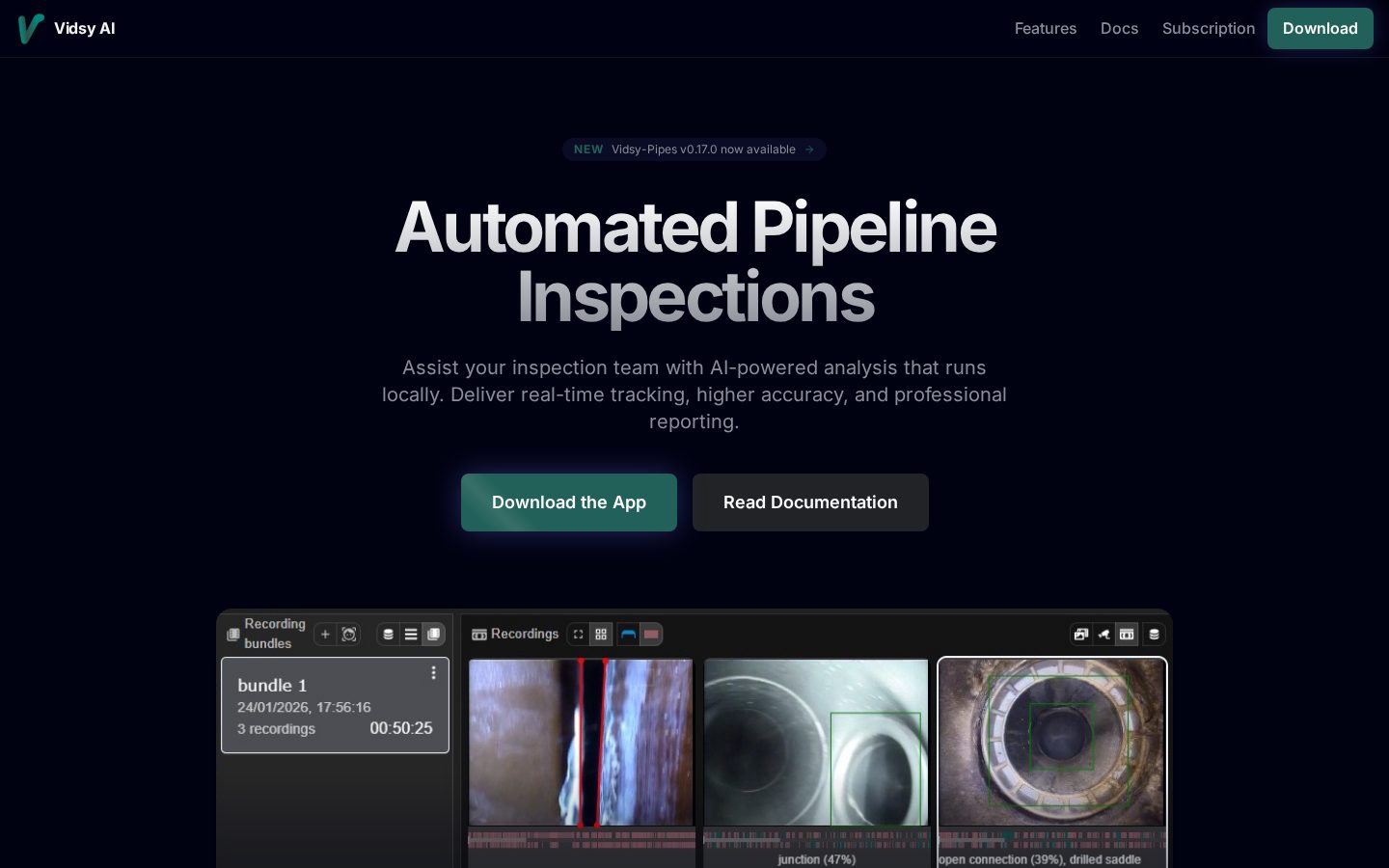Click the Recordings panel header icon
This screenshot has height=868, width=1389.
point(478,635)
